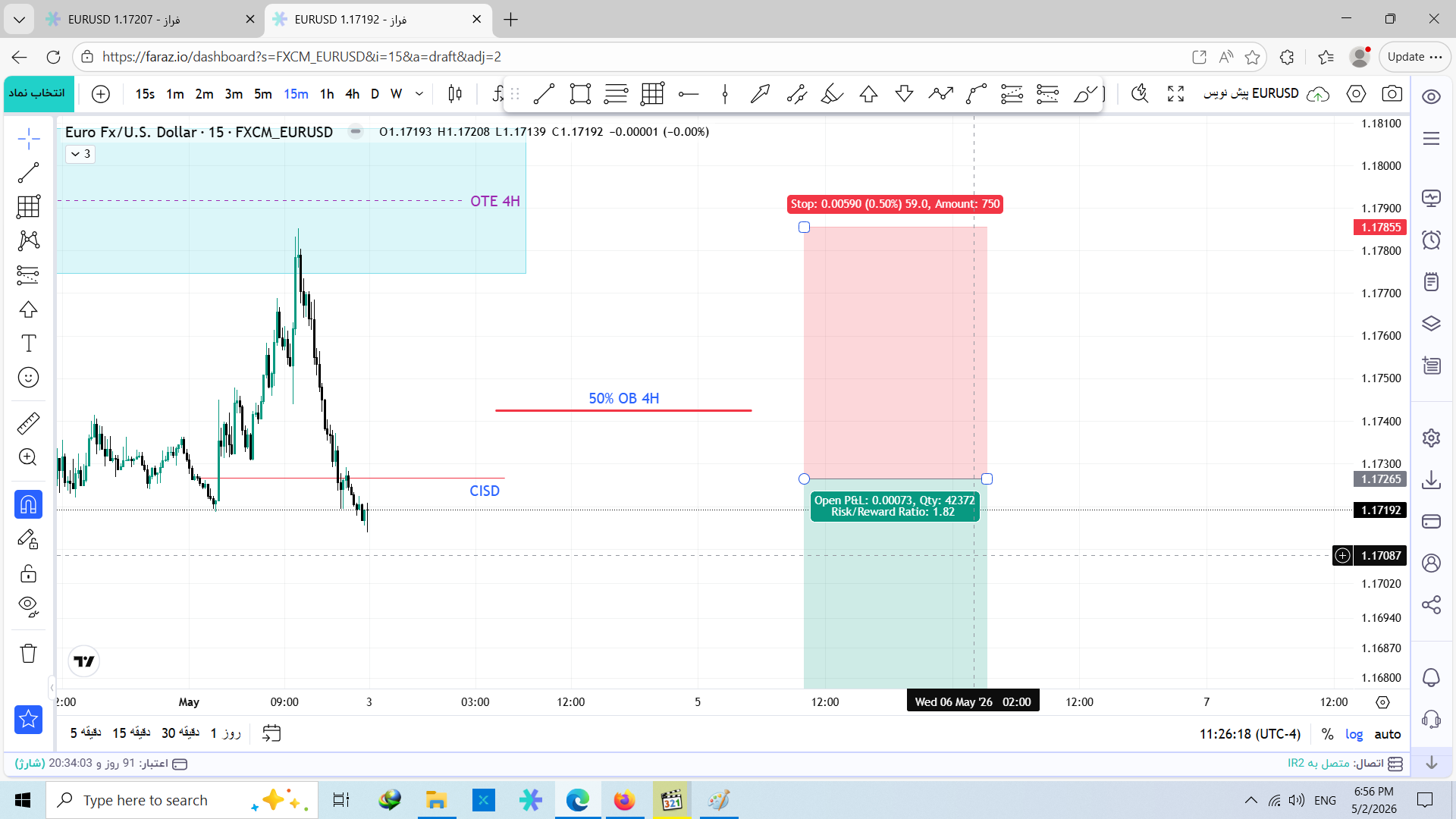Click the انتخاب نماد symbol button
This screenshot has height=819, width=1456.
click(x=38, y=93)
